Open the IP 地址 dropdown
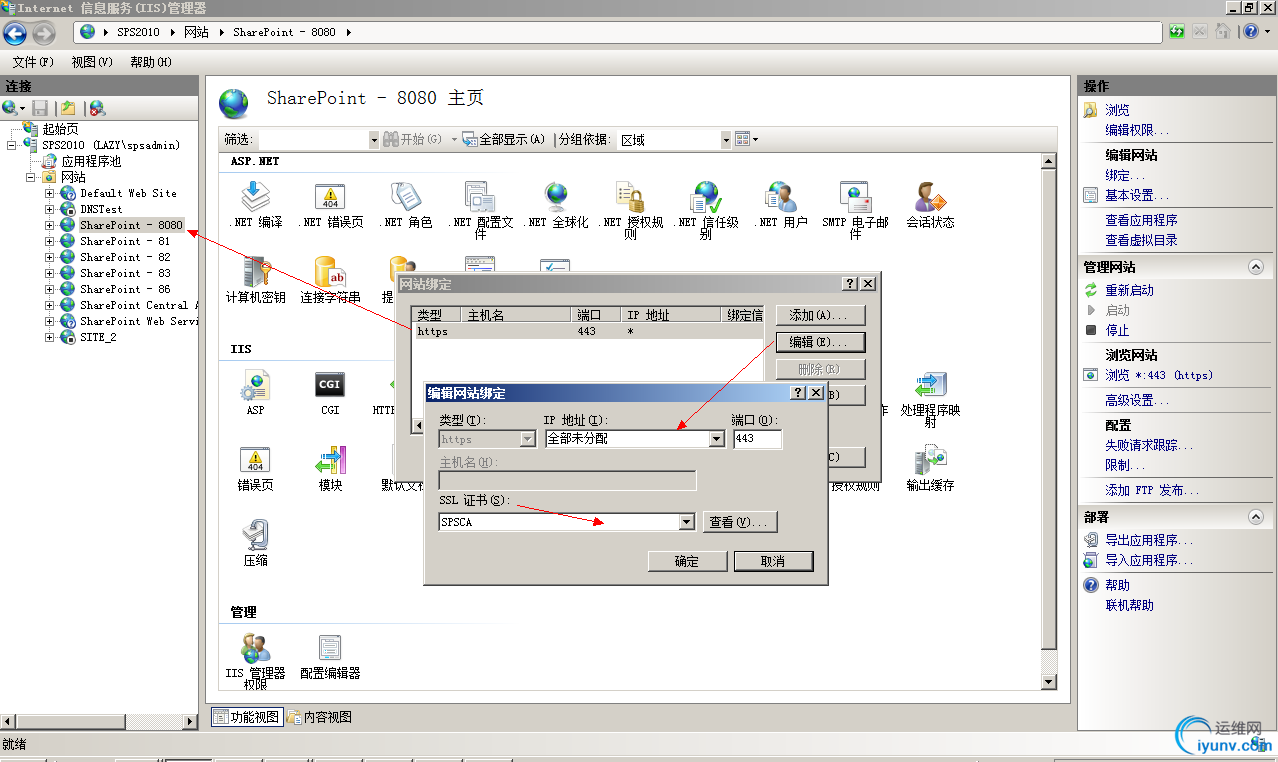 click(716, 439)
